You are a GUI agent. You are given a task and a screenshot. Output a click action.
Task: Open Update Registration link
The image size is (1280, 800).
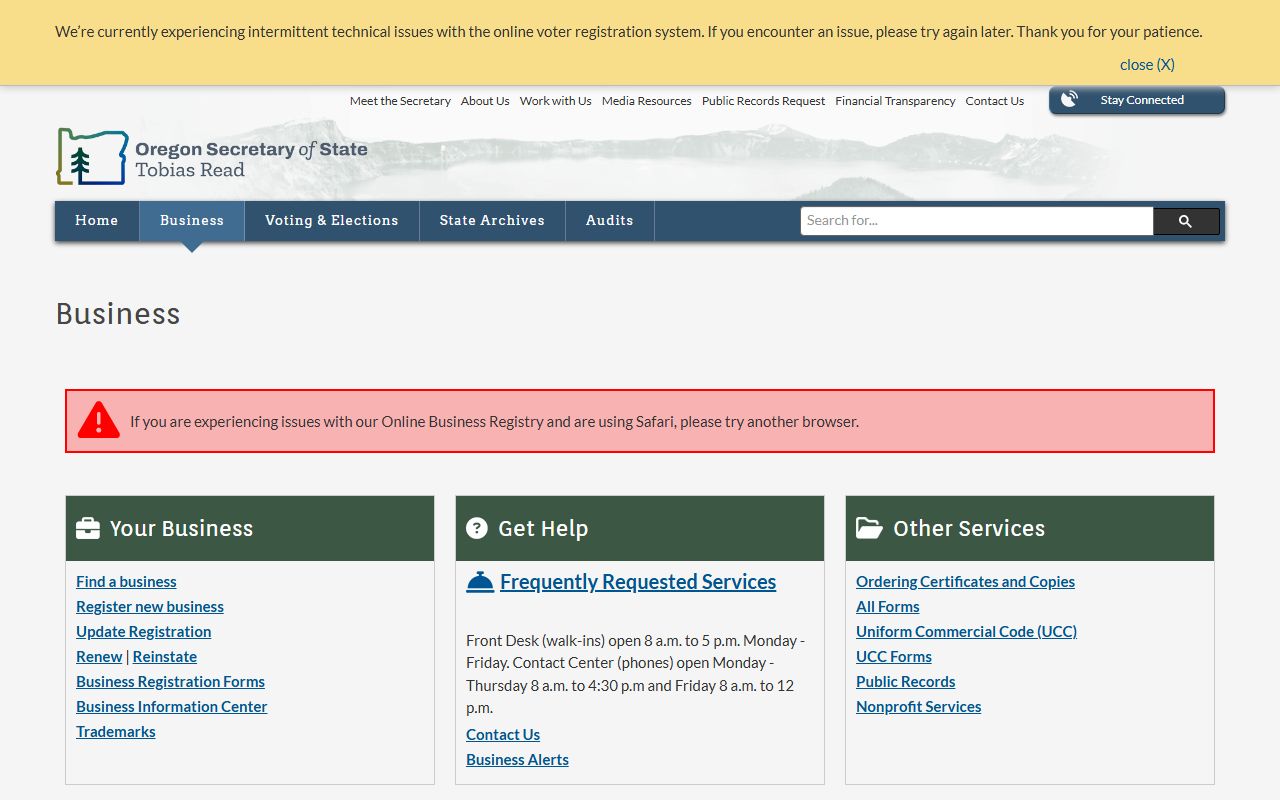(x=144, y=632)
